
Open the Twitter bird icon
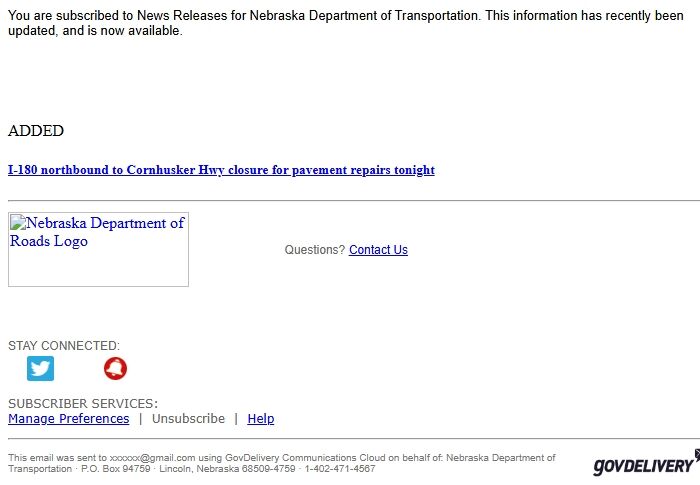pyautogui.click(x=40, y=368)
